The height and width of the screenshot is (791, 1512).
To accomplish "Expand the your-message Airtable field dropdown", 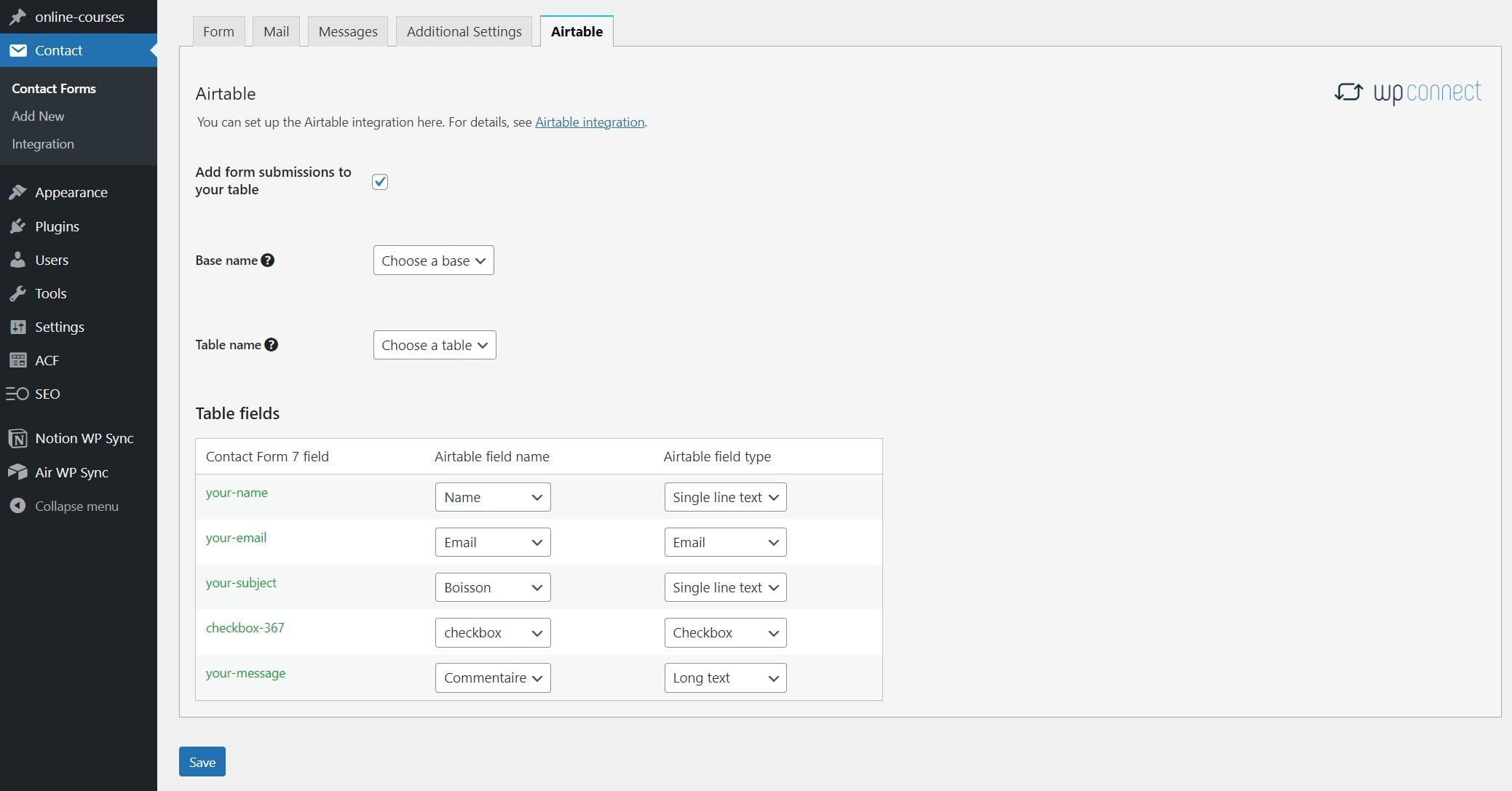I will point(492,678).
